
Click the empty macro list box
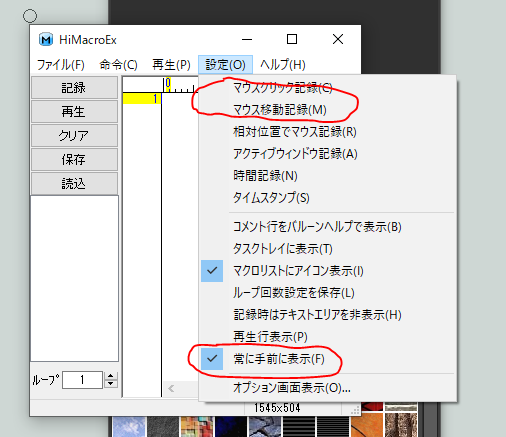(x=75, y=278)
